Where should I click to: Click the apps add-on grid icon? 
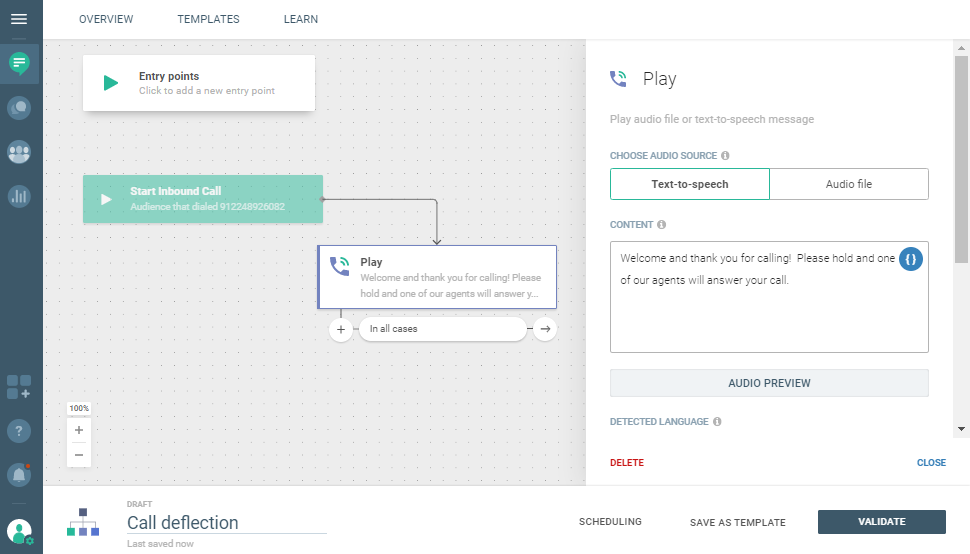(19, 387)
